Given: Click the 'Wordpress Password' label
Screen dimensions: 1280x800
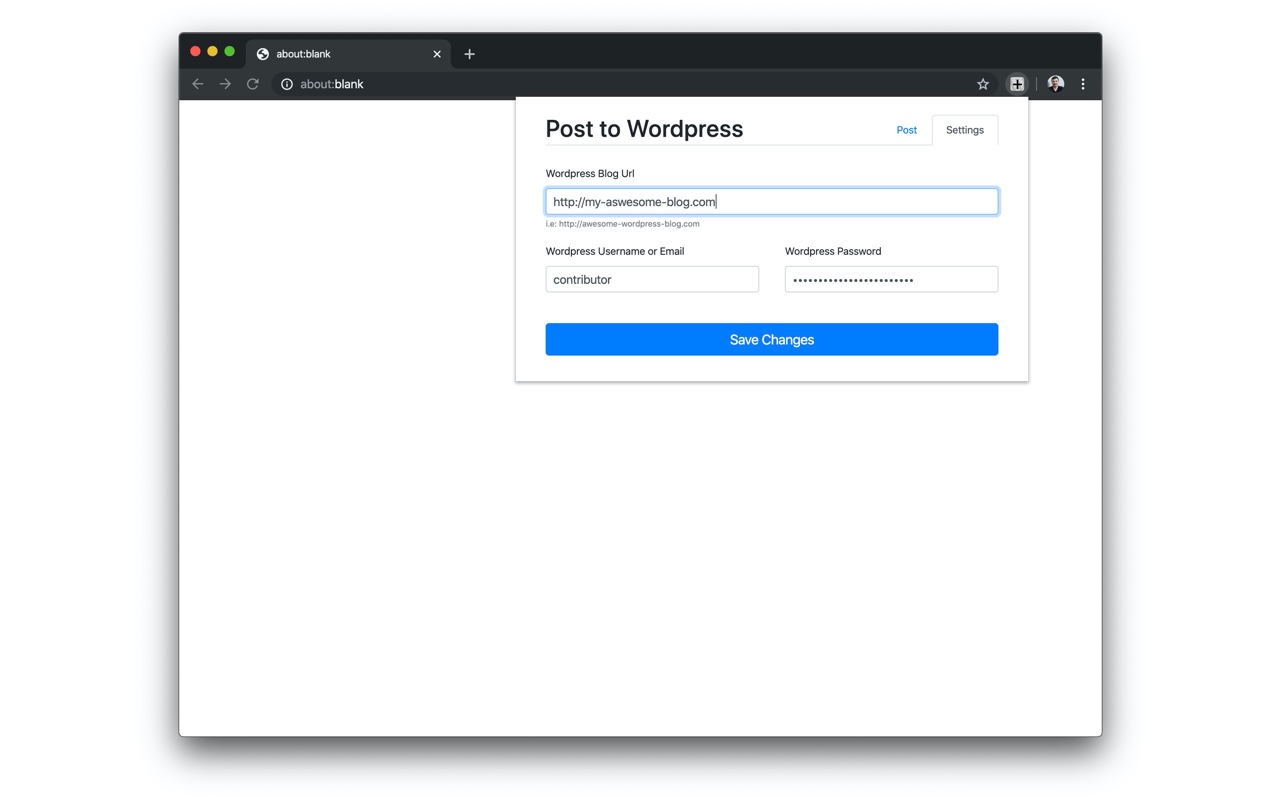Looking at the screenshot, I should point(833,251).
